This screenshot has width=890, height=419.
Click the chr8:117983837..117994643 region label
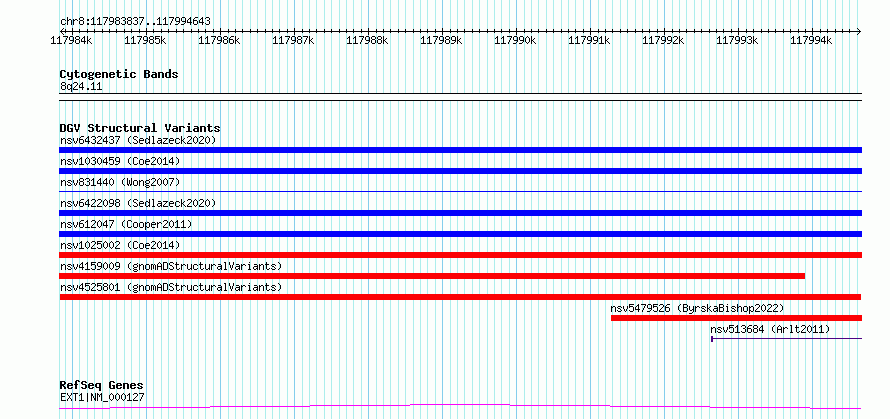[x=136, y=22]
